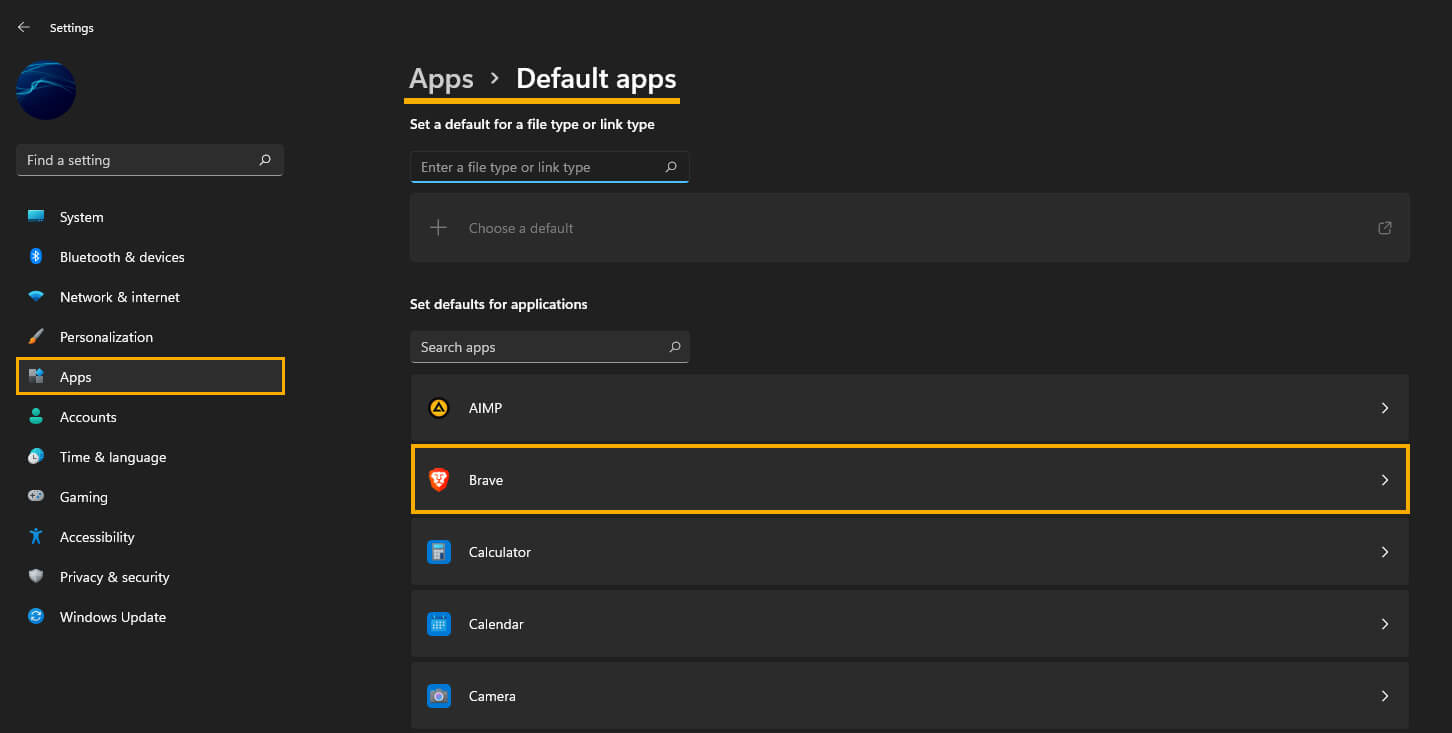This screenshot has width=1452, height=733.
Task: Select Apps in the sidebar
Action: pos(150,376)
